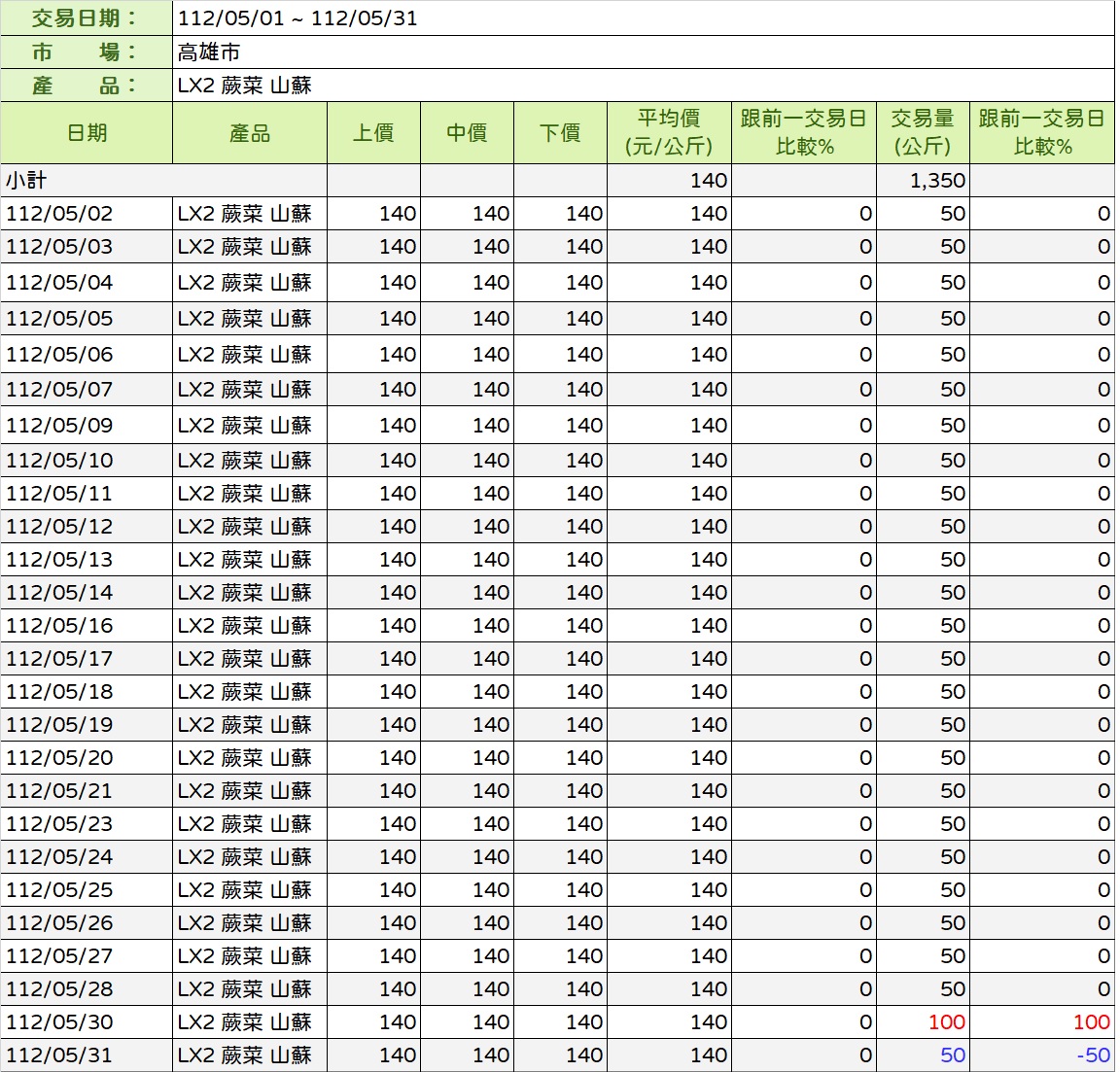Click the 日期 column header

coord(87,133)
